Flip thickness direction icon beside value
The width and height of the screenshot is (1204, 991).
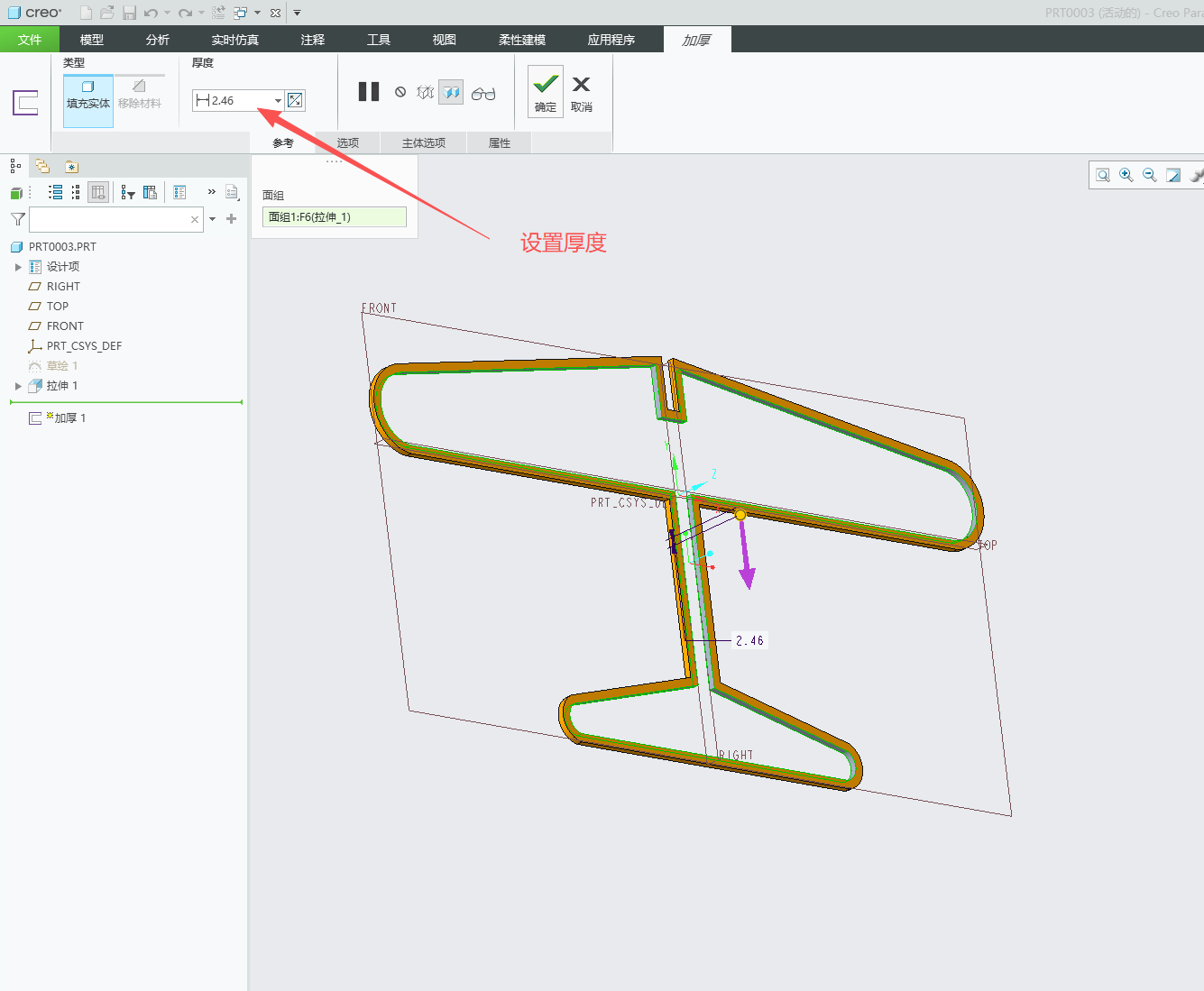point(295,100)
